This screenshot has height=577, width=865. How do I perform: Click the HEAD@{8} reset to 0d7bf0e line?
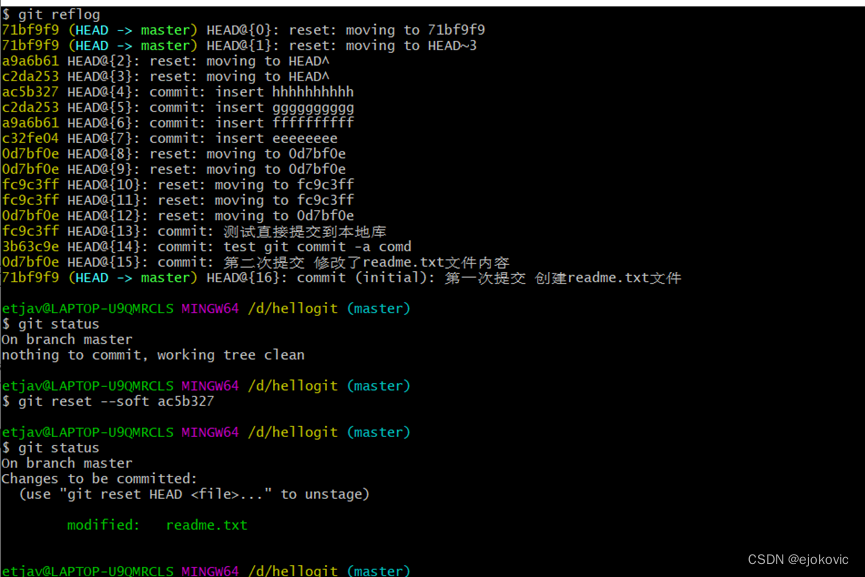pos(174,153)
